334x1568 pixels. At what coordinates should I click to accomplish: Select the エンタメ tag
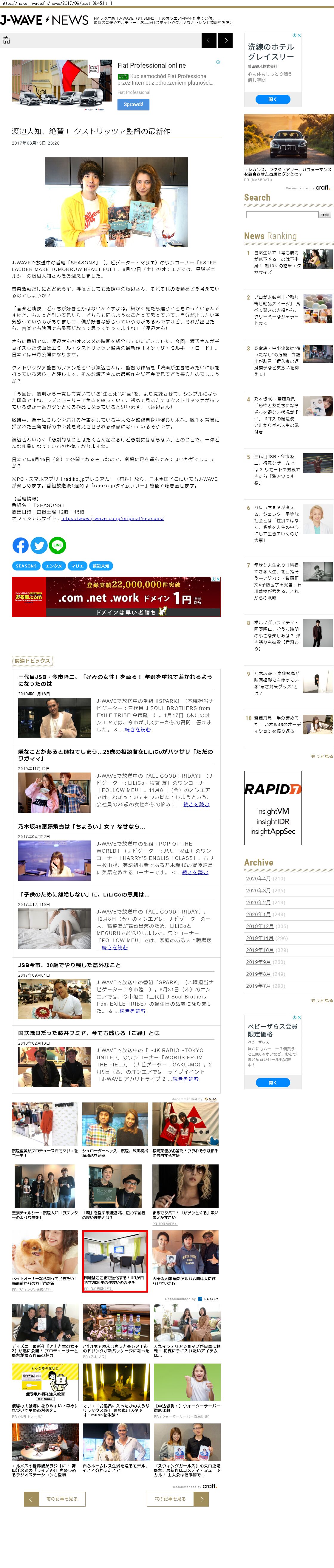pyautogui.click(x=54, y=566)
